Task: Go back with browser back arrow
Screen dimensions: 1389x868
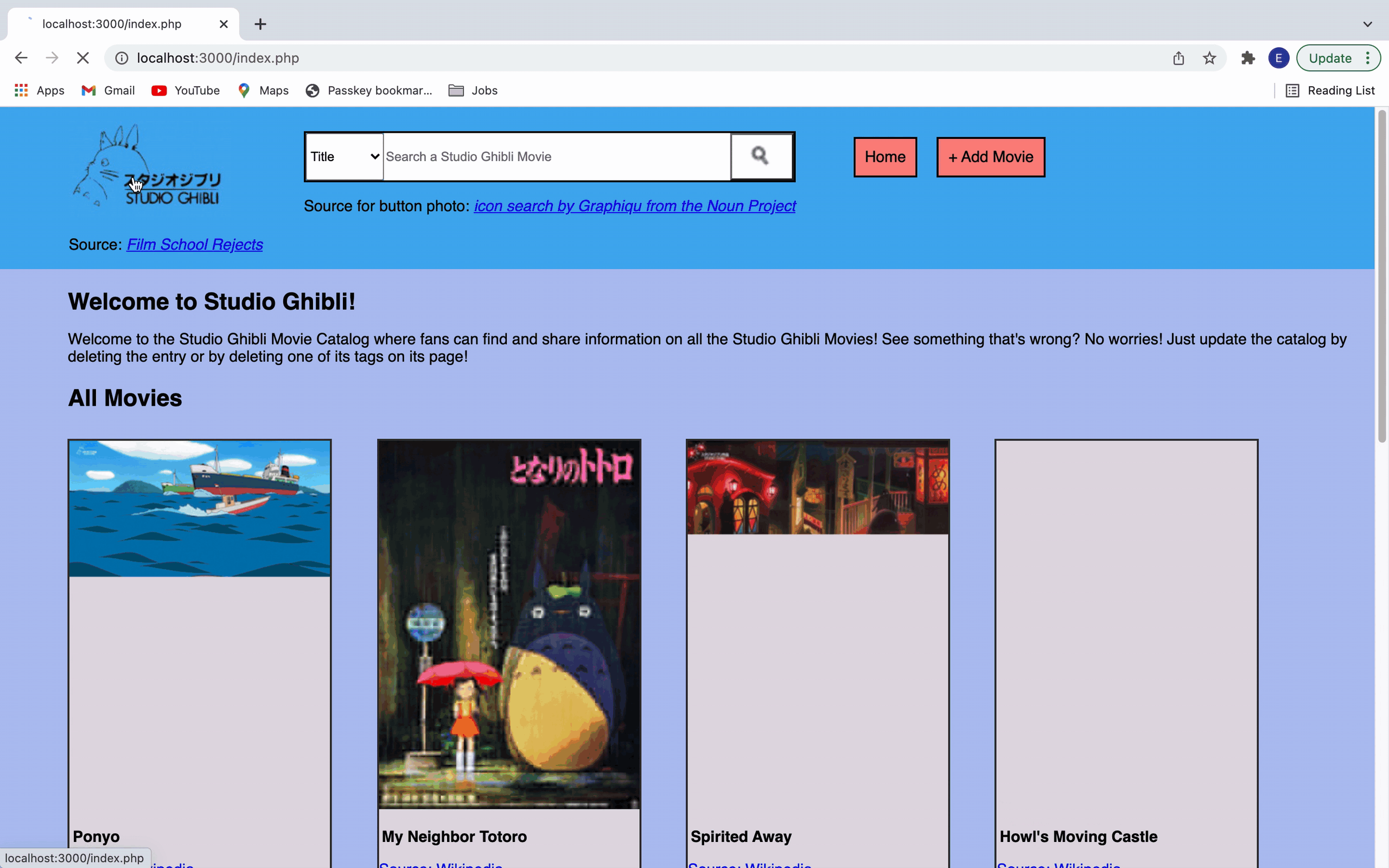Action: coord(21,58)
